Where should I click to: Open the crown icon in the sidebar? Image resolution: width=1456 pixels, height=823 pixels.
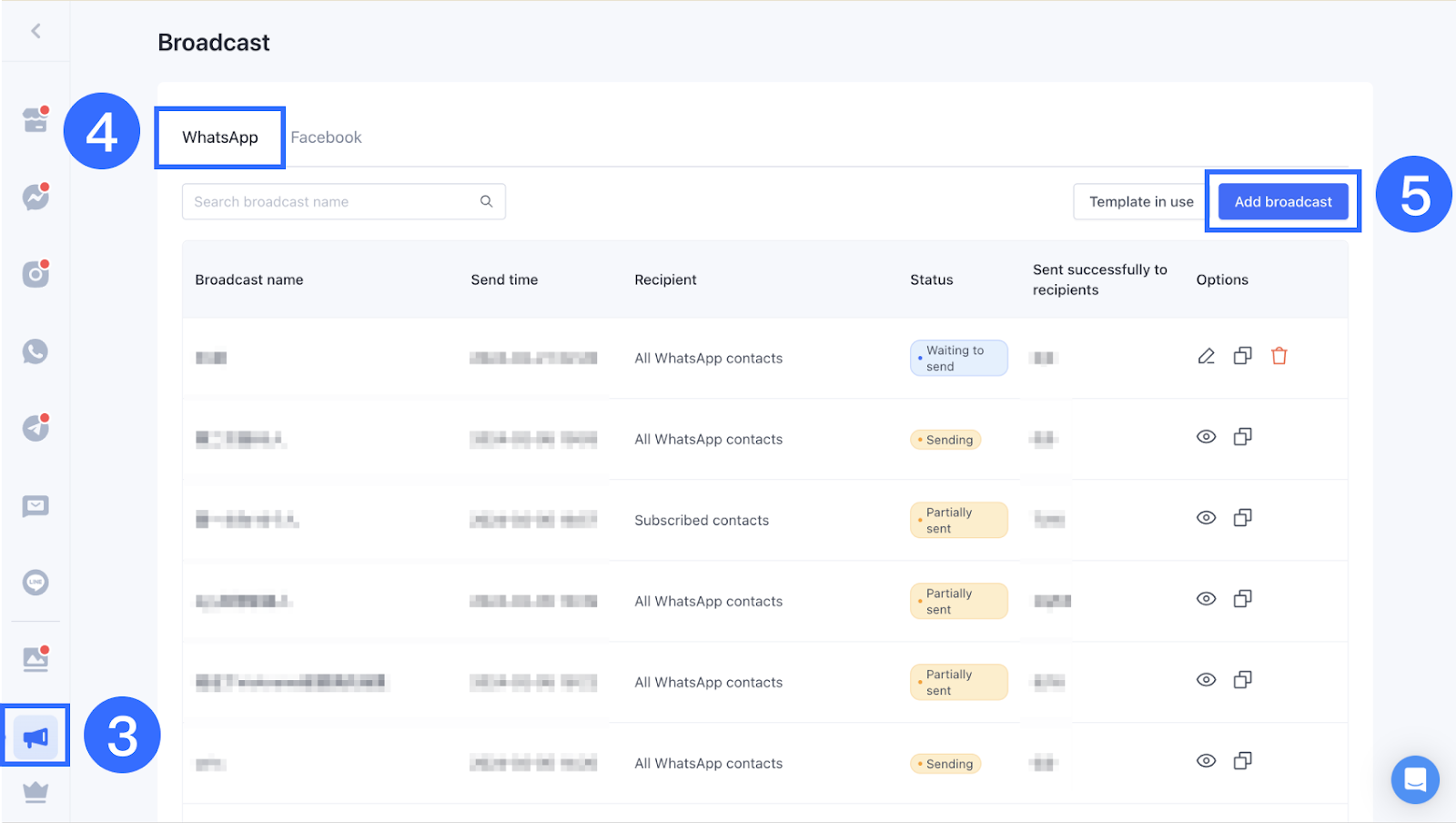[x=35, y=792]
